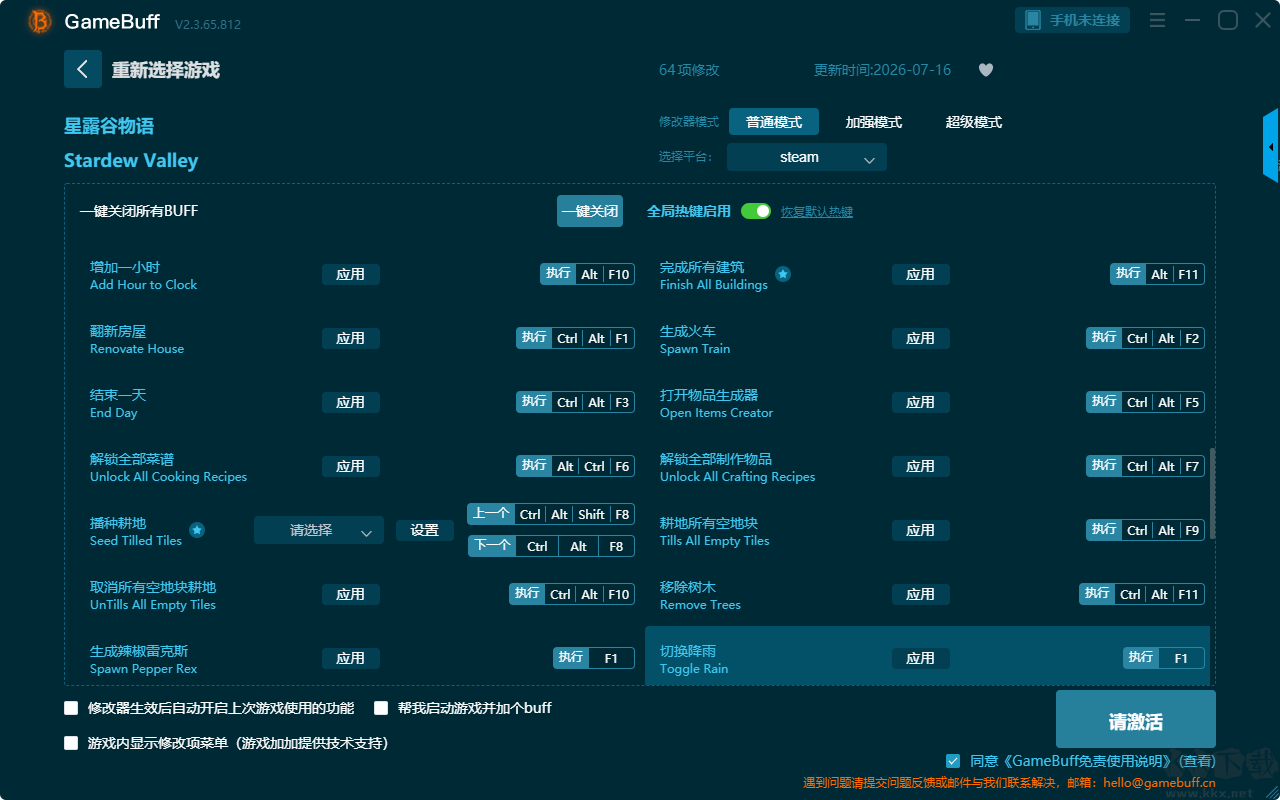This screenshot has height=800, width=1280.
Task: Open the Seed Tilled Tiles selection dropdown
Action: [x=319, y=530]
